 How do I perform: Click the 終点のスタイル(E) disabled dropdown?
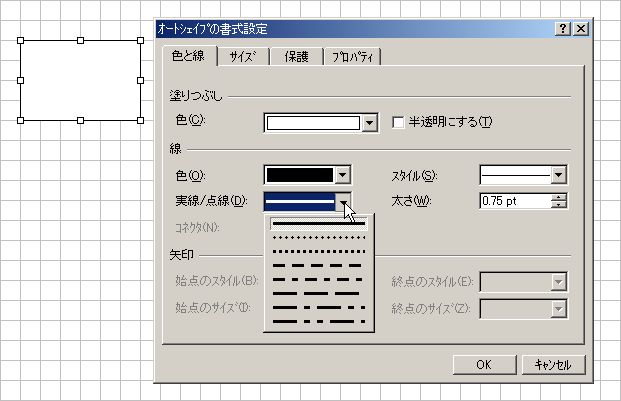click(x=523, y=282)
